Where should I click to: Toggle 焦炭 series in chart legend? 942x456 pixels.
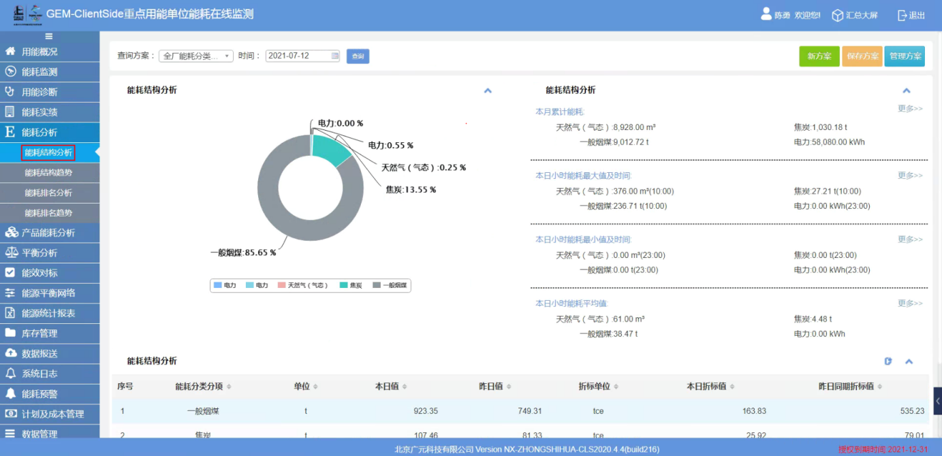click(x=349, y=286)
